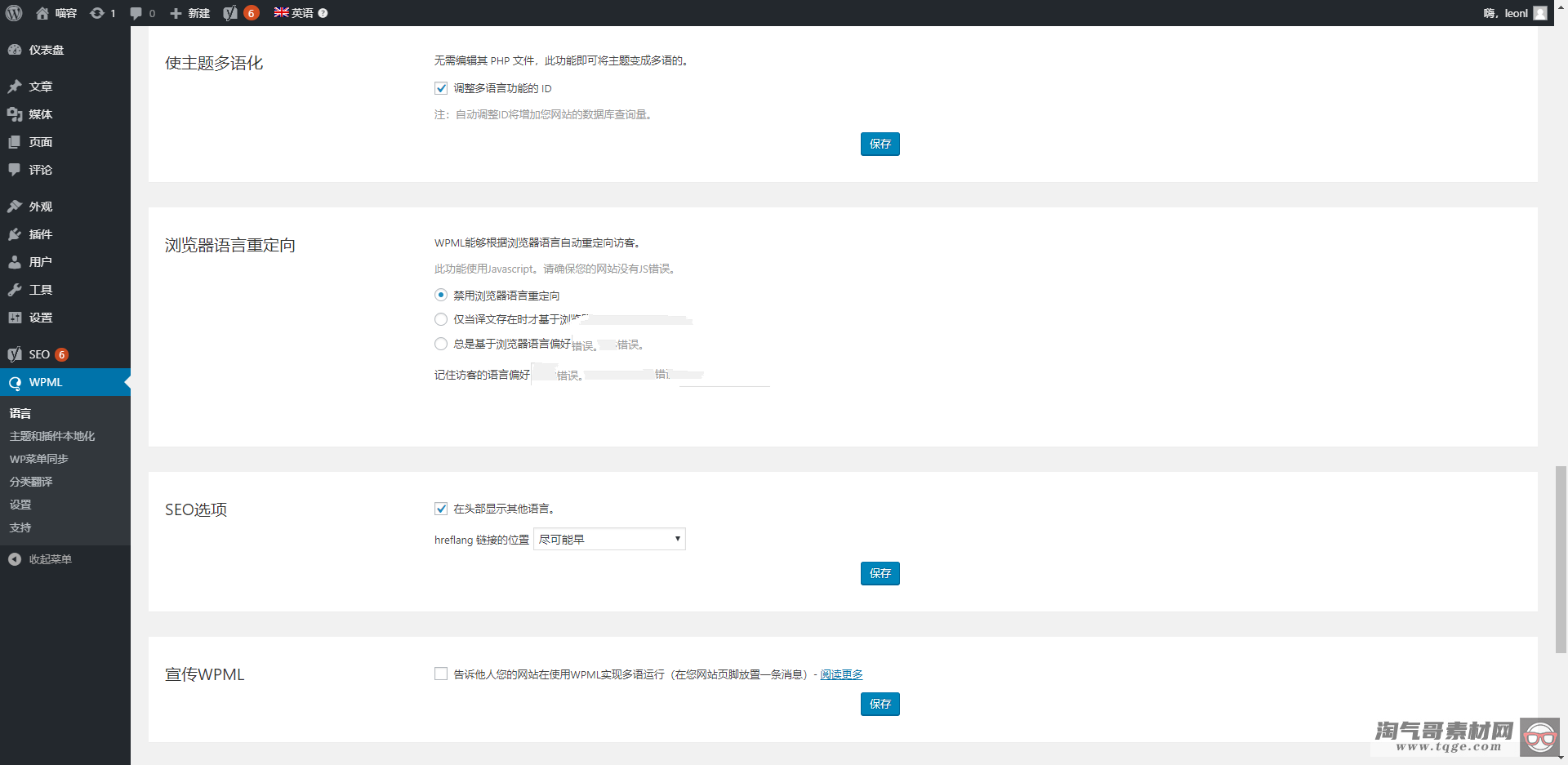Open the updates icon showing 1

click(x=97, y=13)
